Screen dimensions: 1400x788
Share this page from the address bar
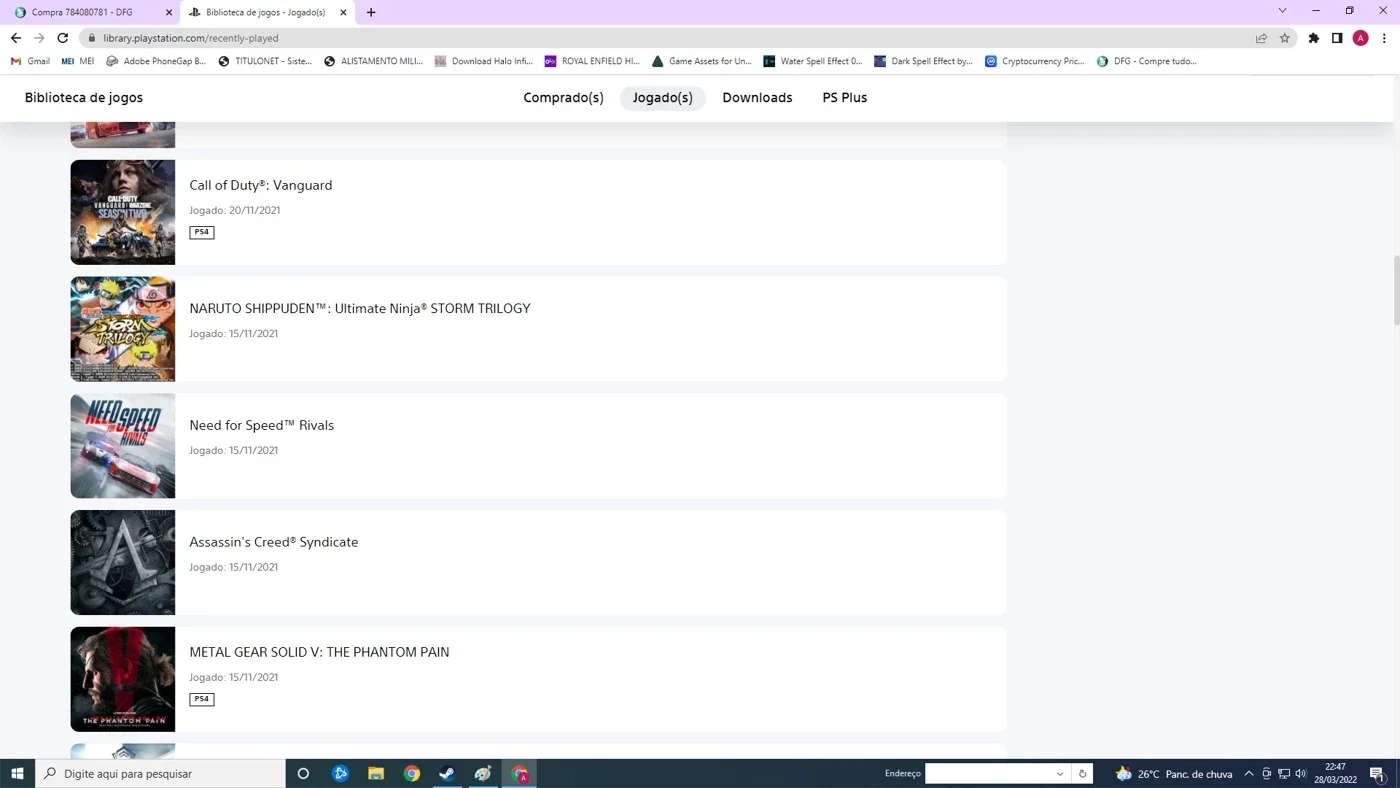click(1261, 38)
